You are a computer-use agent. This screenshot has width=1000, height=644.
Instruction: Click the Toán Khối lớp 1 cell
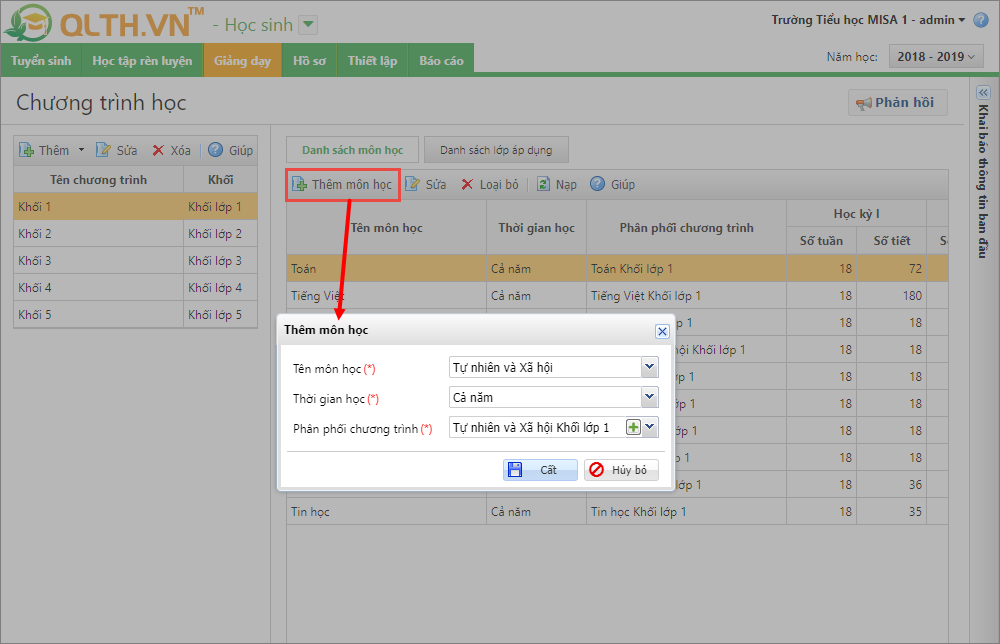pos(686,268)
